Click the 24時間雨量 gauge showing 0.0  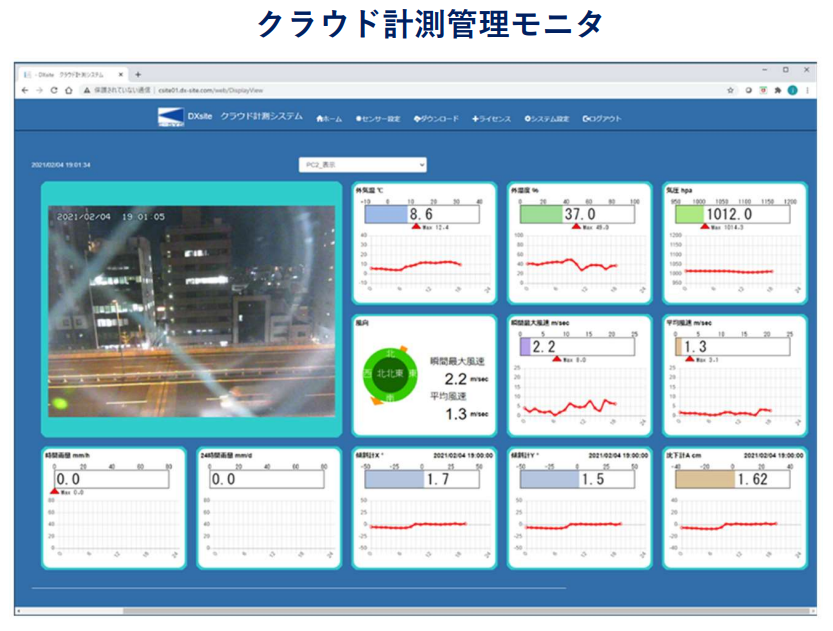click(x=267, y=479)
